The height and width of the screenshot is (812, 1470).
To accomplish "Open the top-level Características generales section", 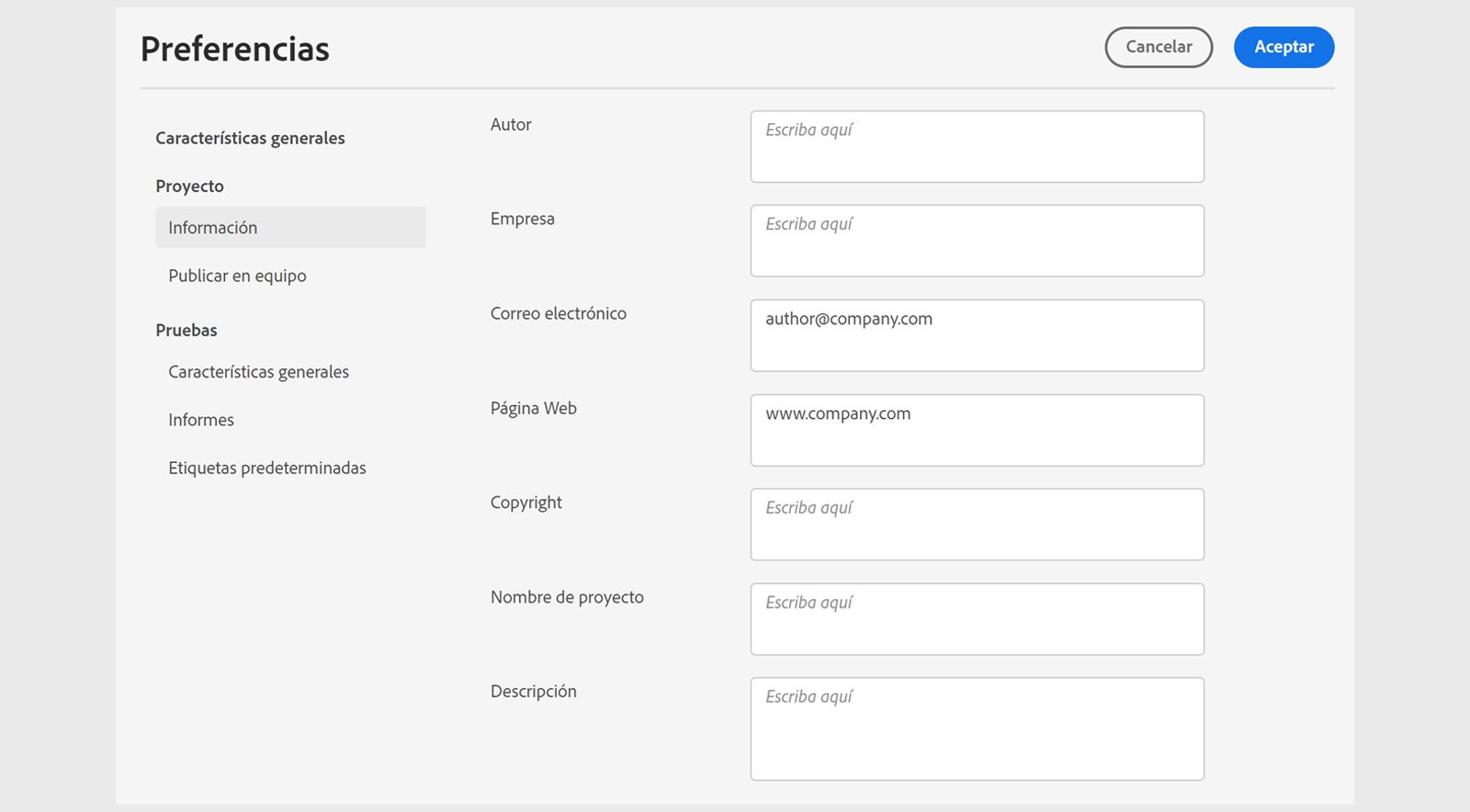I will pos(250,138).
